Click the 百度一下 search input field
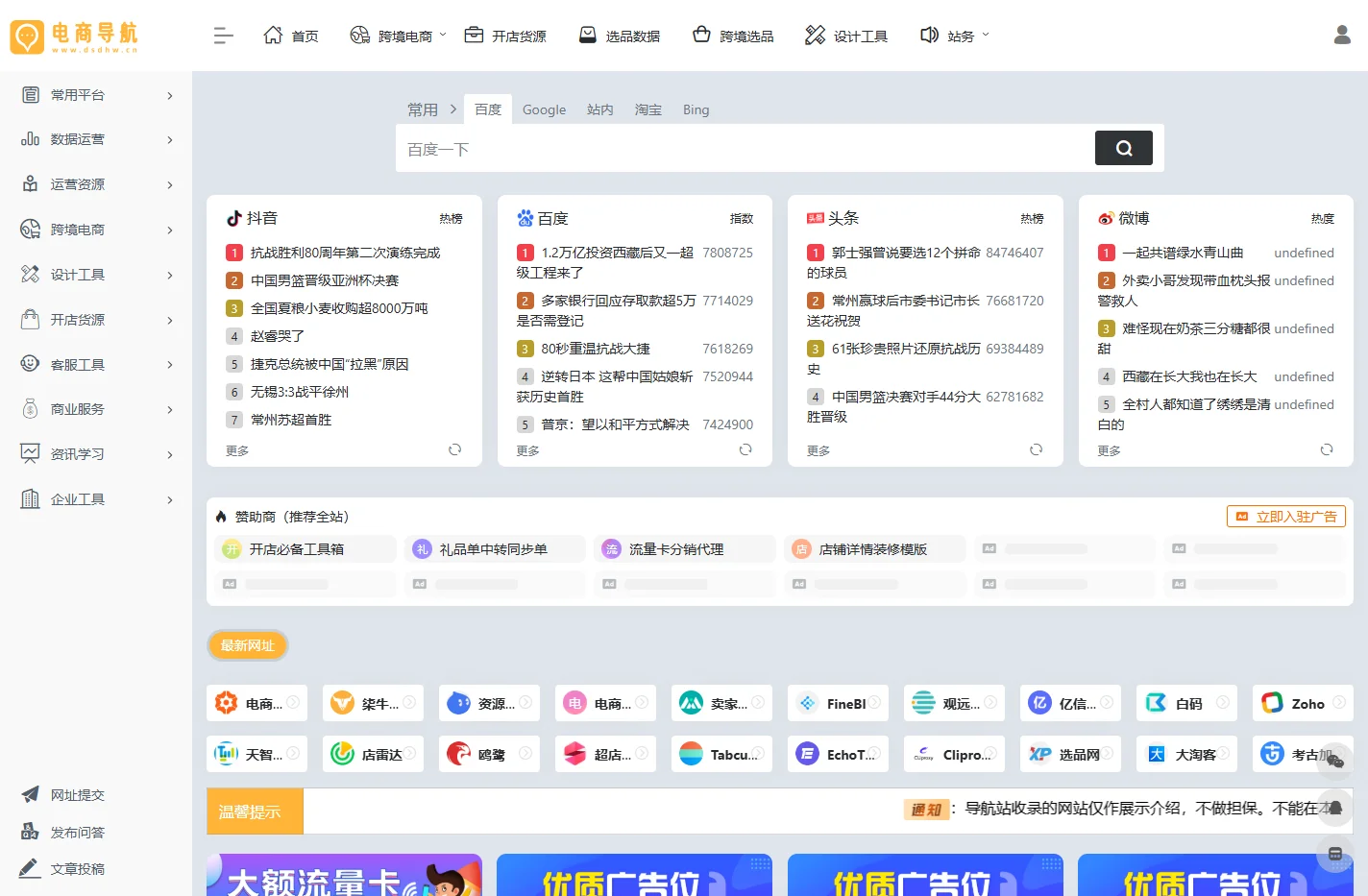 (x=745, y=149)
